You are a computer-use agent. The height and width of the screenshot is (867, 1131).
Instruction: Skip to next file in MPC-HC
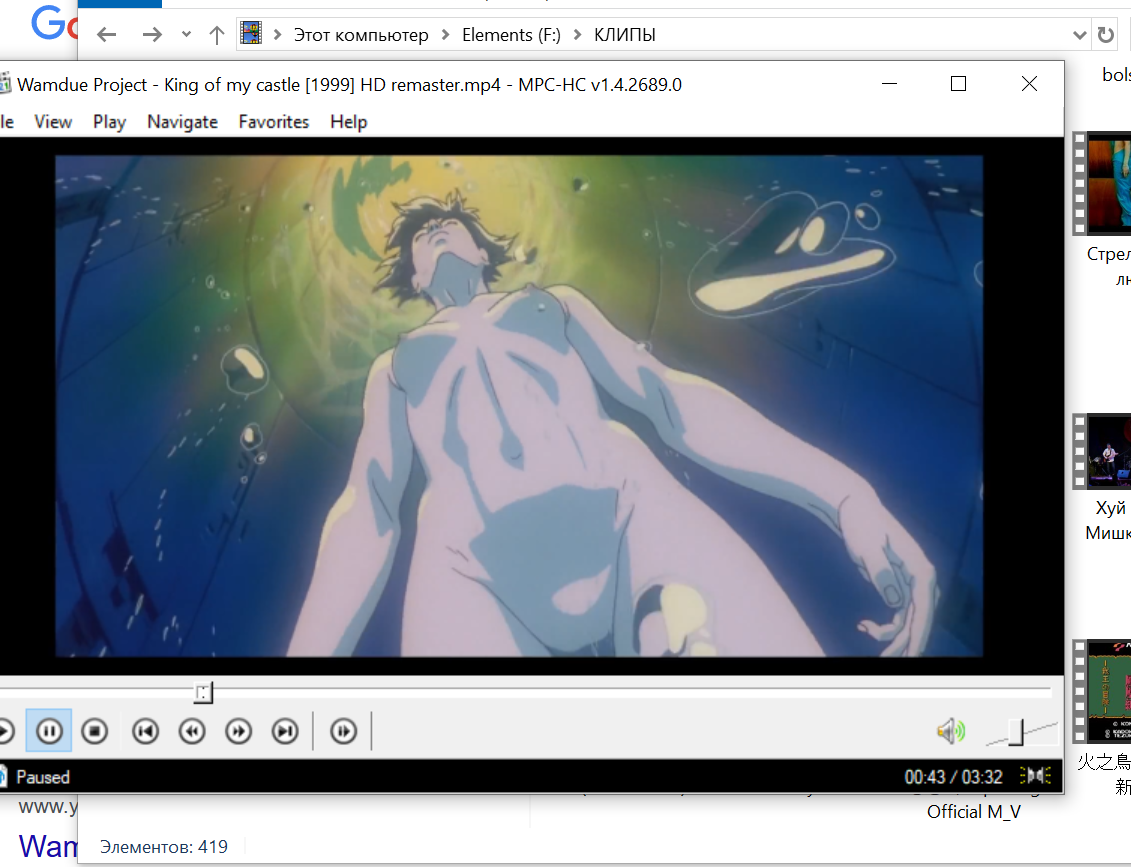(285, 731)
